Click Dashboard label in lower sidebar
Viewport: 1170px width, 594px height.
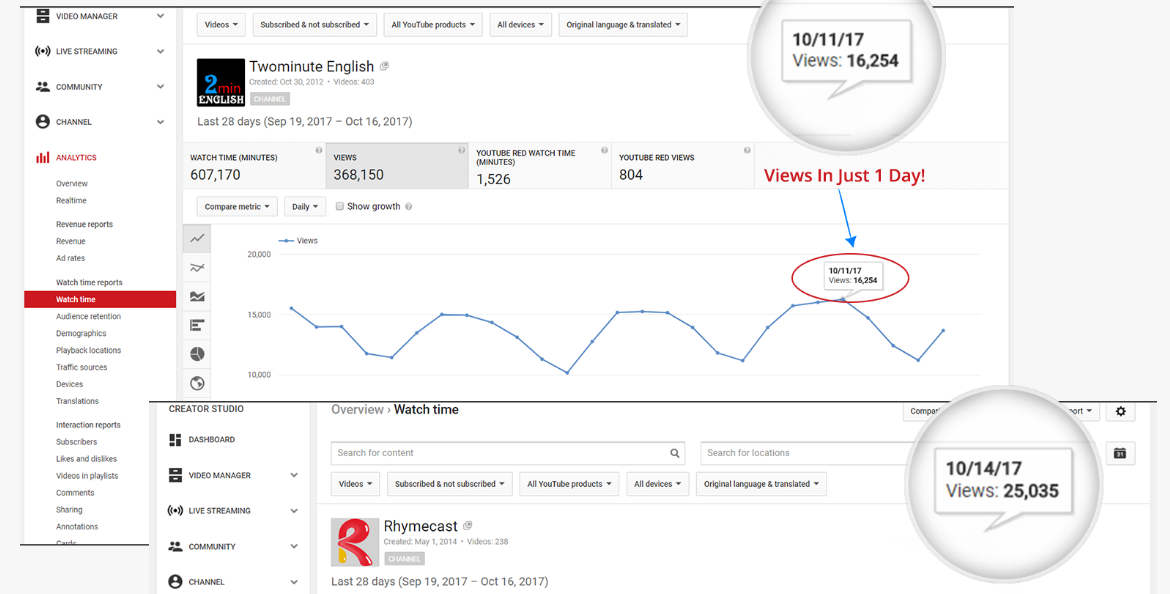pos(212,440)
